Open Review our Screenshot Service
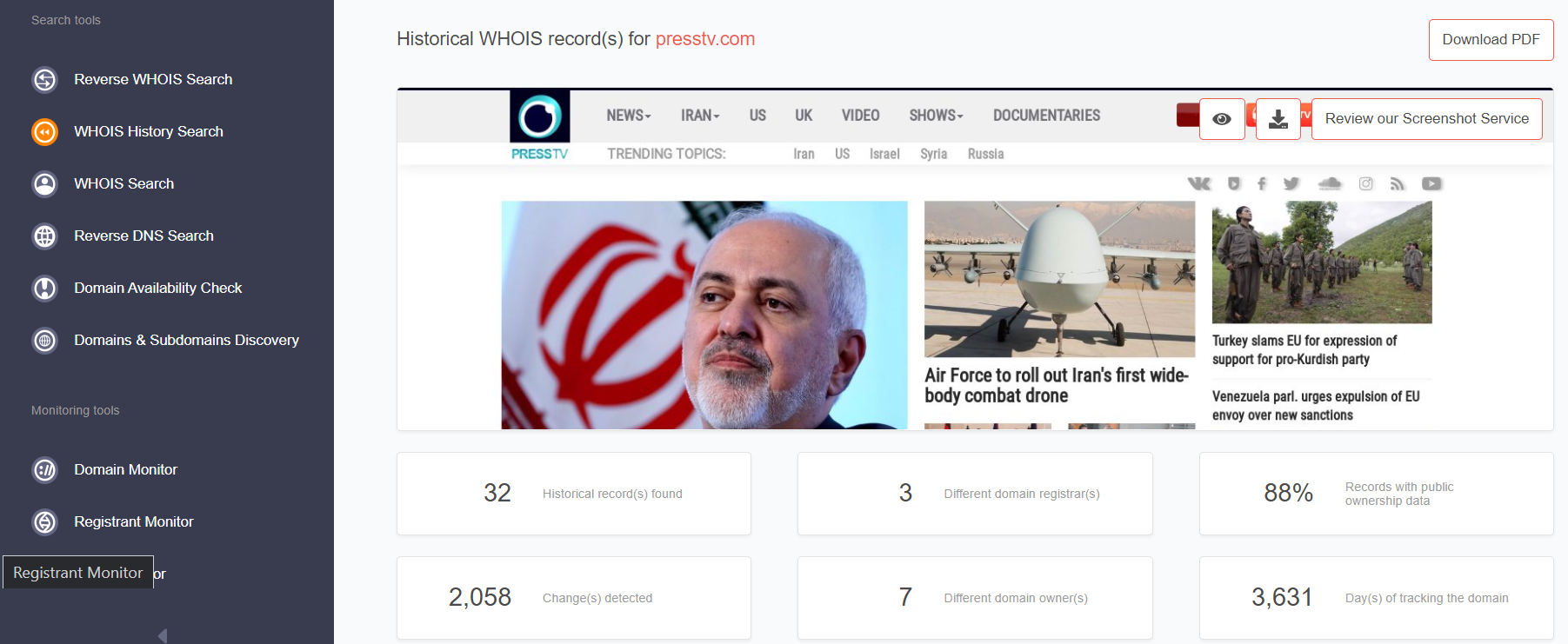 coord(1426,119)
